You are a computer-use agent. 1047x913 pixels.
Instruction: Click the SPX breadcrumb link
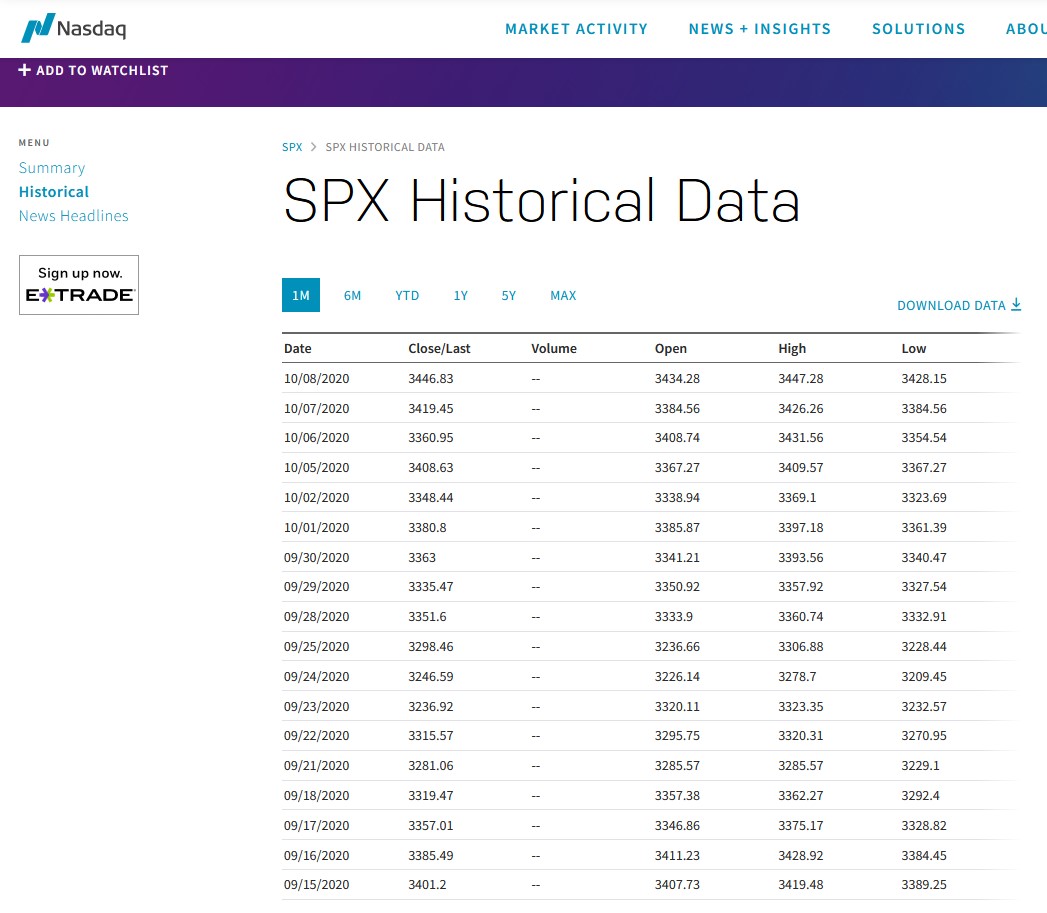coord(292,147)
